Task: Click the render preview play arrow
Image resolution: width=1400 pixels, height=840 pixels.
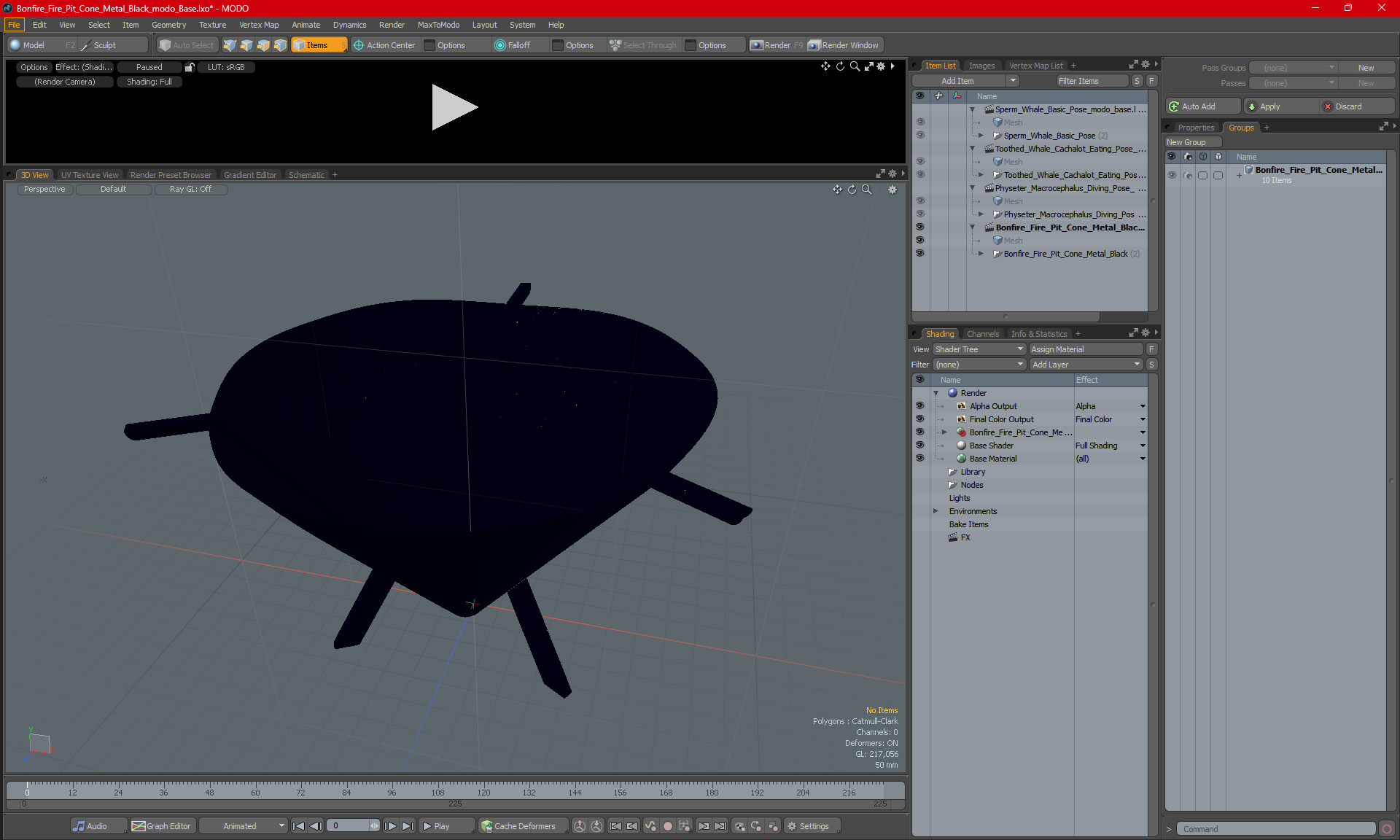Action: pos(454,107)
